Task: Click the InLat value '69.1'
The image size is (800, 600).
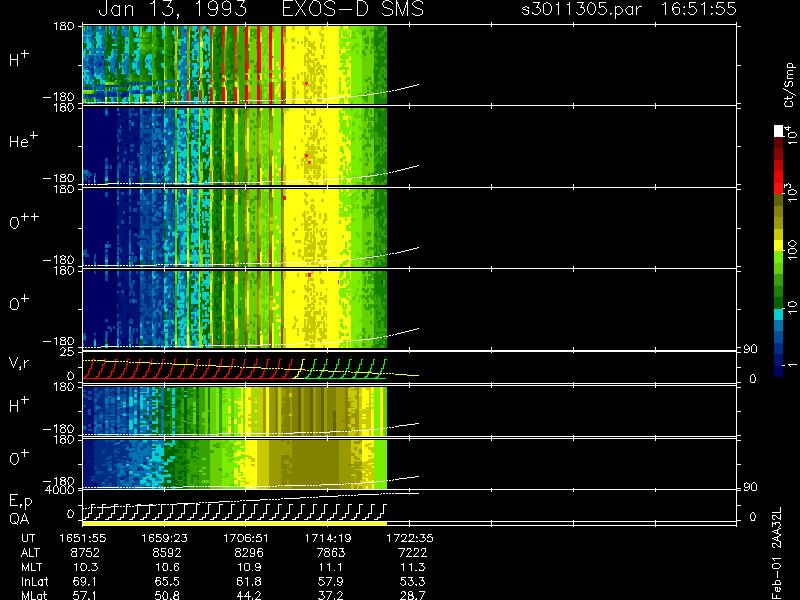Action: [86, 581]
